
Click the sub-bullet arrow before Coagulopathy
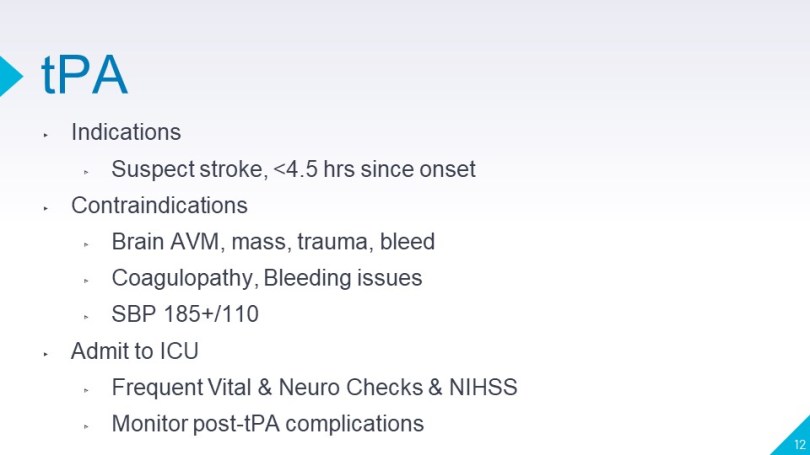(x=87, y=280)
